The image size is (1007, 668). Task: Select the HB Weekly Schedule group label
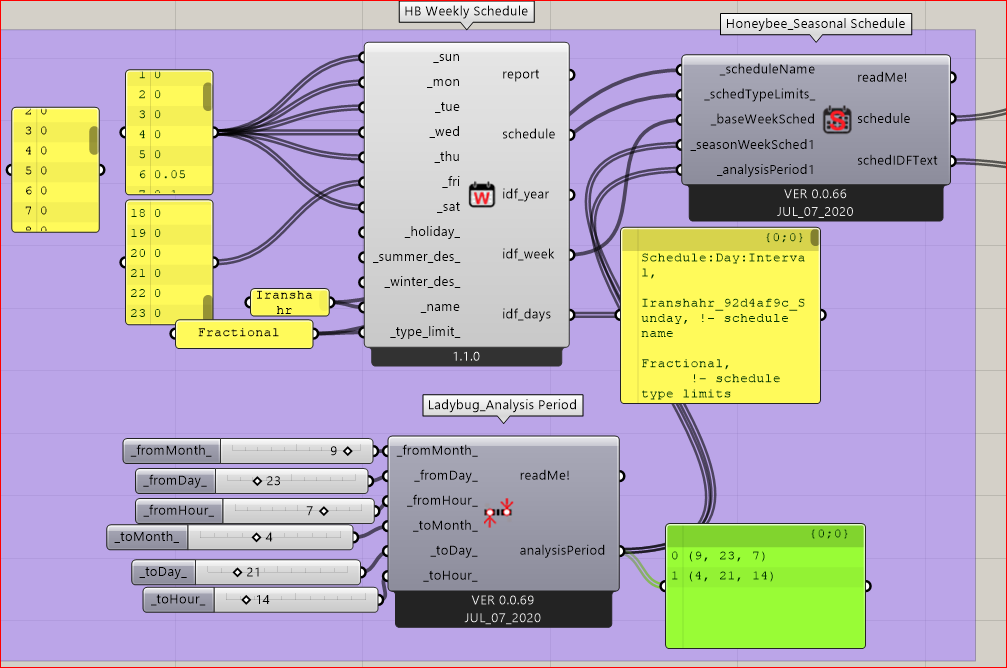466,11
